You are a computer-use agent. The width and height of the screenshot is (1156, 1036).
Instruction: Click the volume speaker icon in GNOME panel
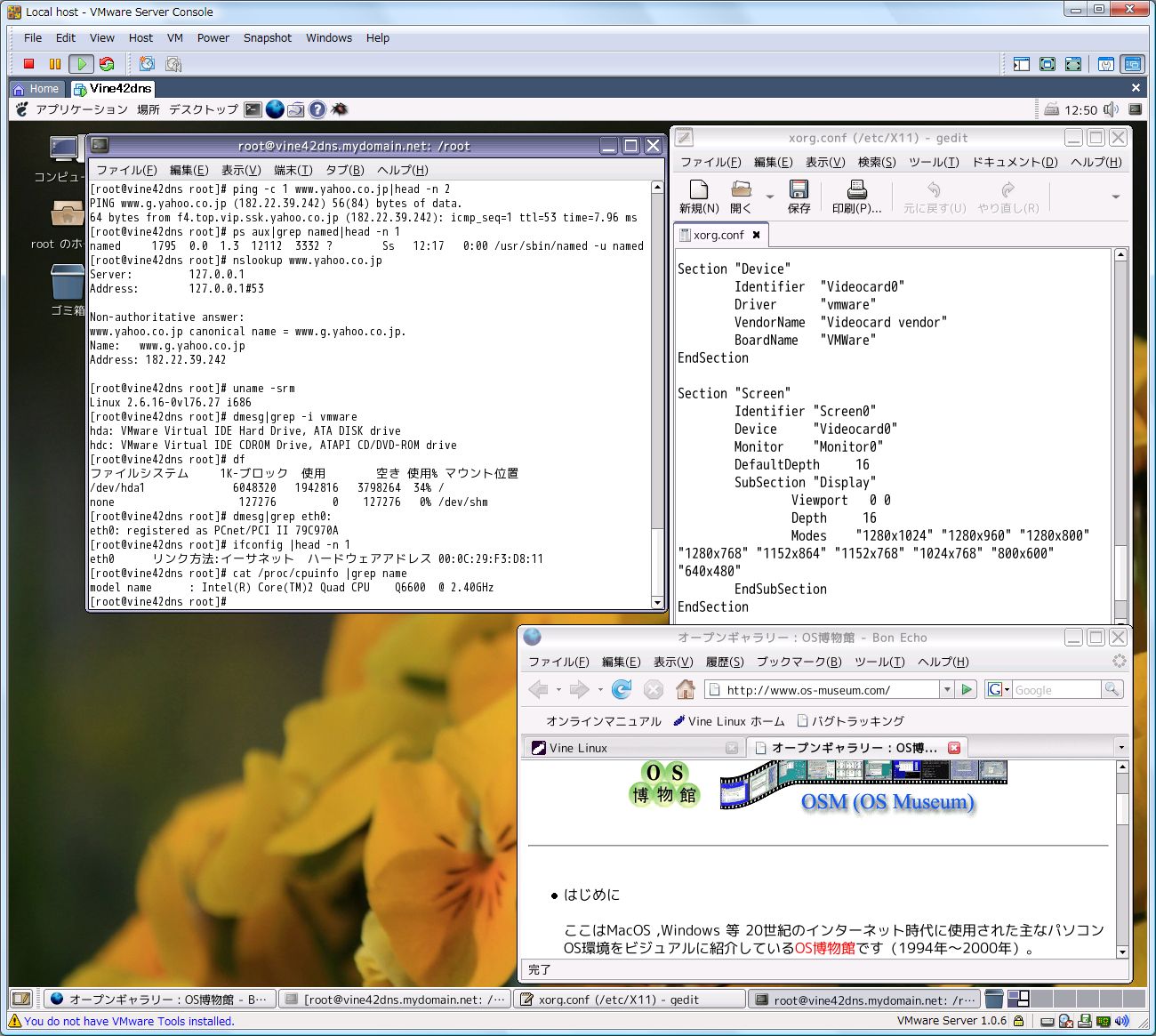1112,109
